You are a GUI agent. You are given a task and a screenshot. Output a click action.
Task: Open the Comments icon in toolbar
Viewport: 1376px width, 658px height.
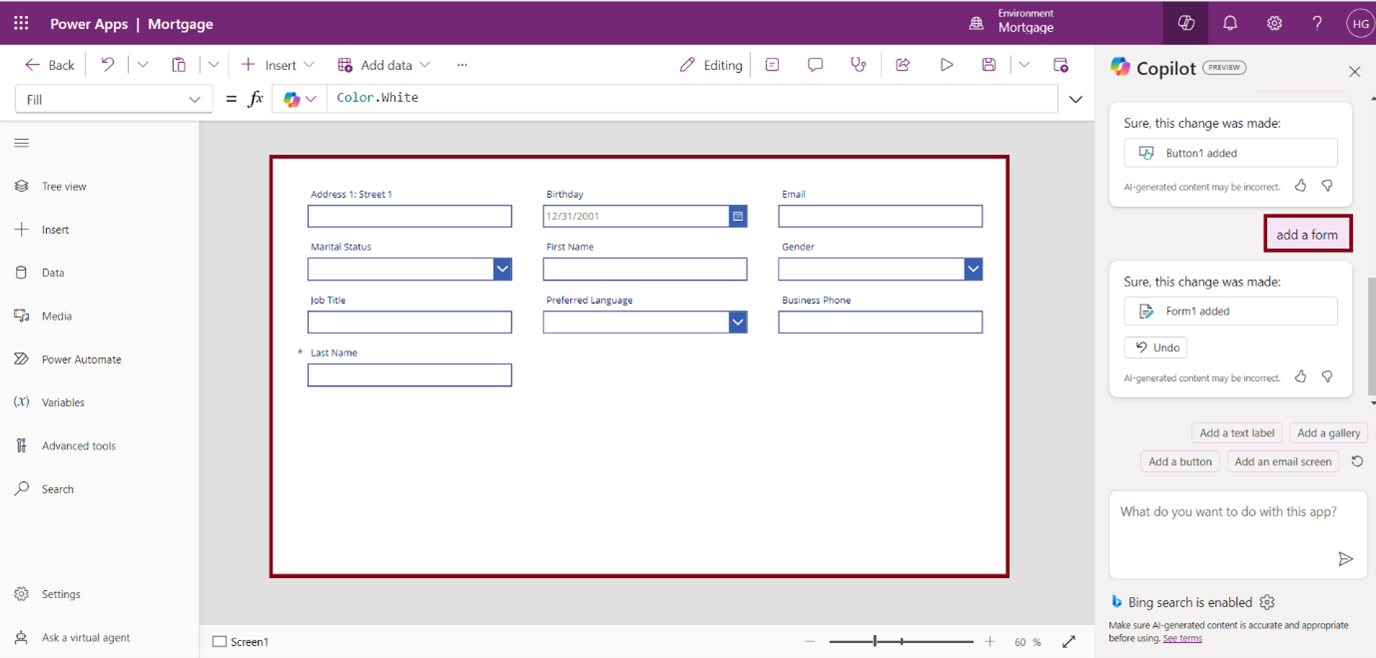coord(815,65)
